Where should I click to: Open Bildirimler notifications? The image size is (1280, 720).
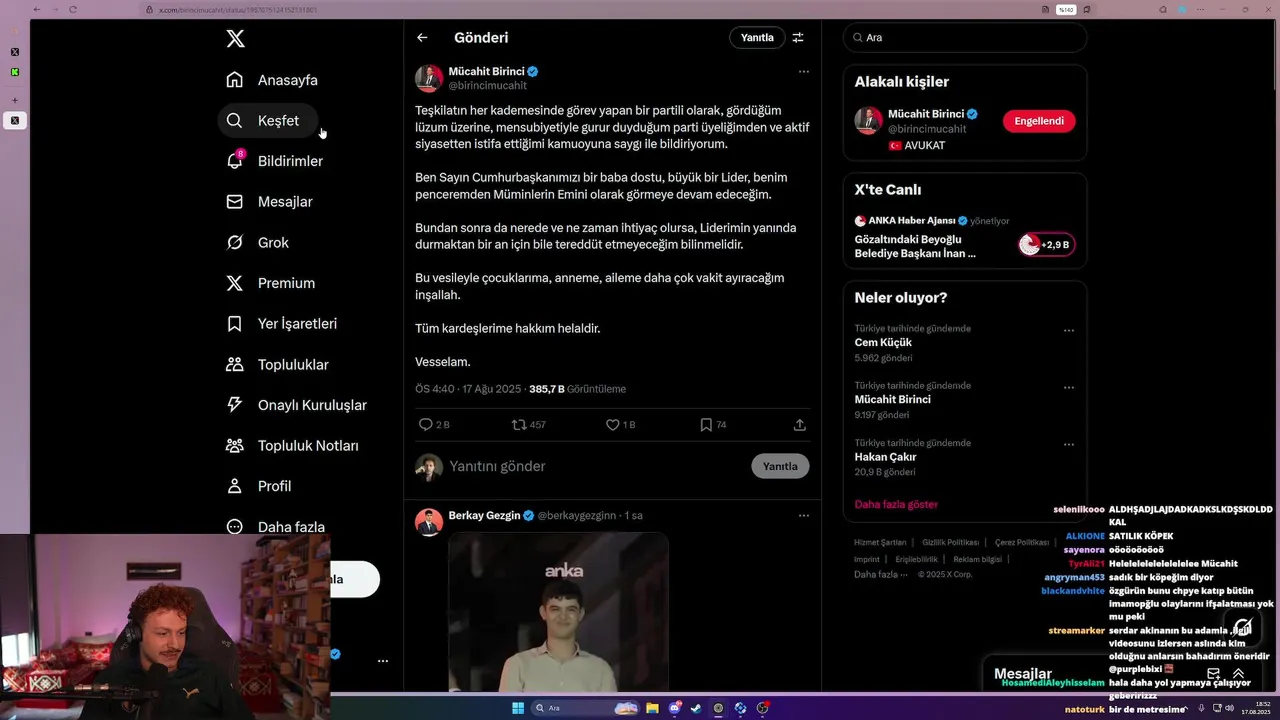pyautogui.click(x=275, y=161)
